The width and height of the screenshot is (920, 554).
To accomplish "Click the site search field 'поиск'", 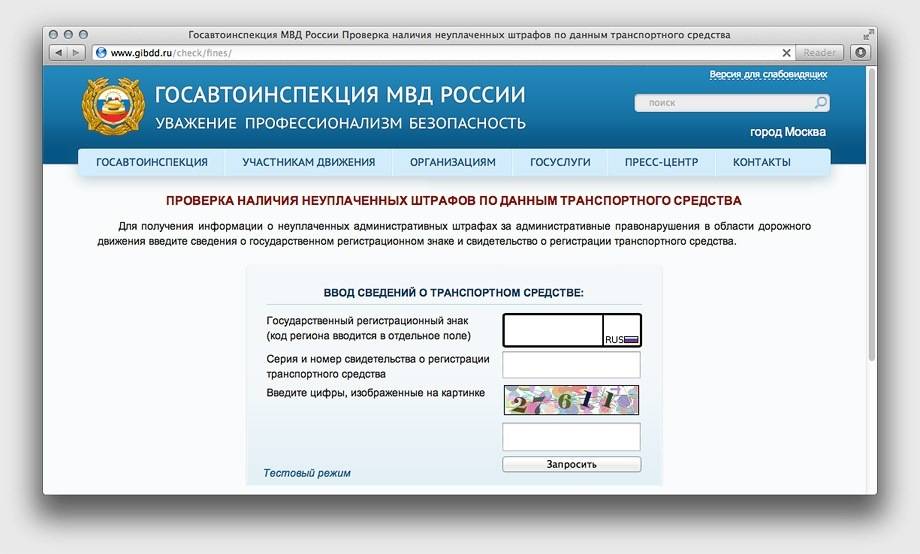I will point(725,103).
